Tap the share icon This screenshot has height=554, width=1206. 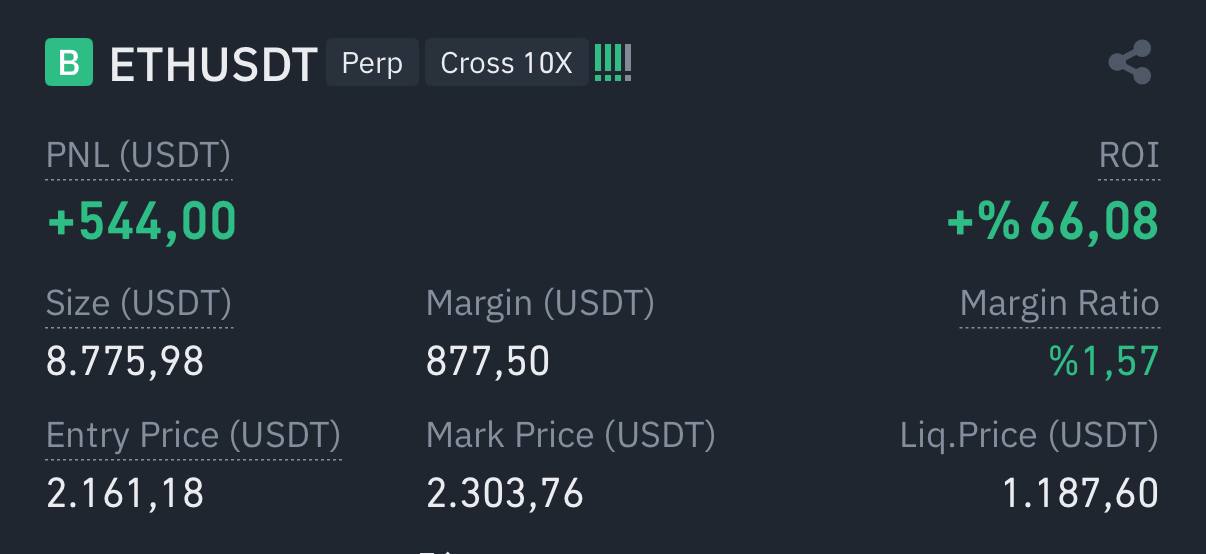tap(1130, 63)
